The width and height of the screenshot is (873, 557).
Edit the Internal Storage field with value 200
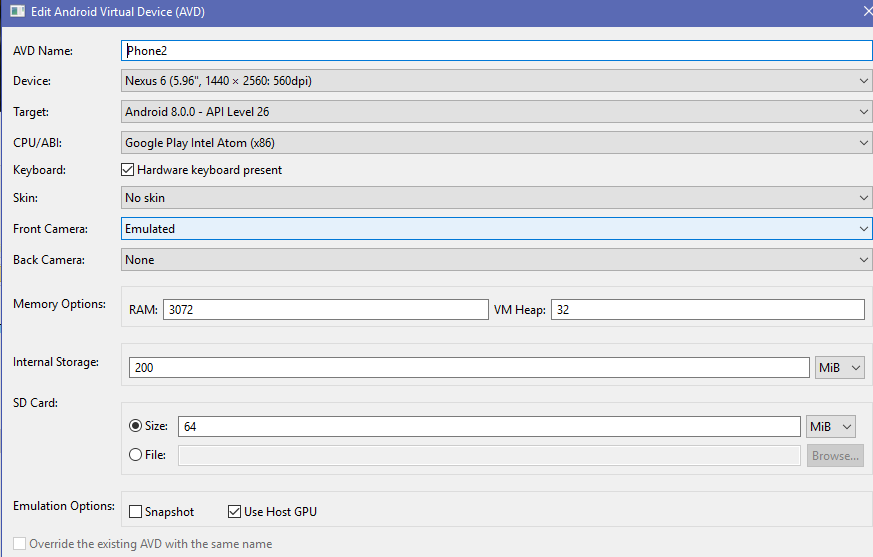(x=469, y=368)
